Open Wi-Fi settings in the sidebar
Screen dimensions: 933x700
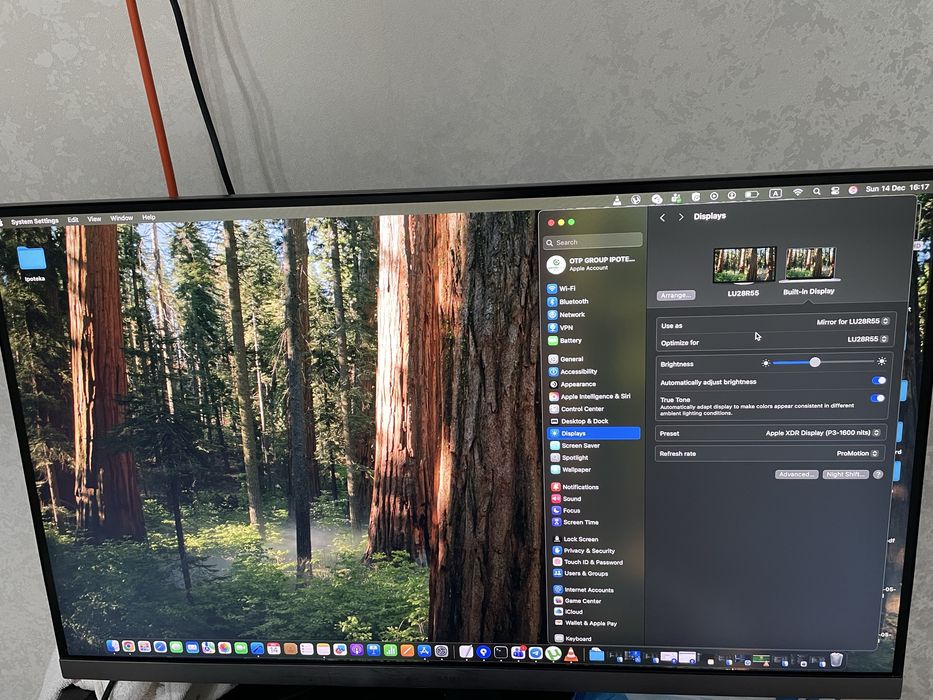coord(562,289)
